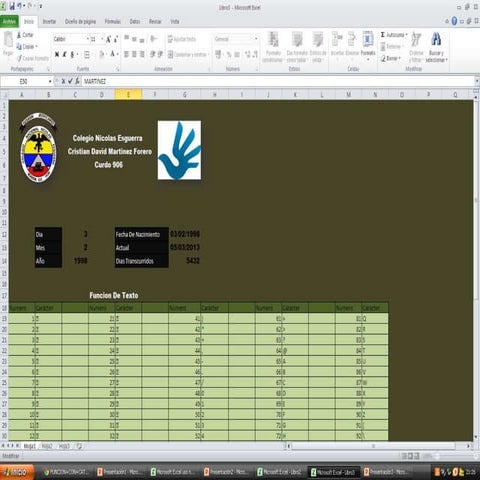Align text to middle vertically
480x480 pixels.
tap(134, 39)
